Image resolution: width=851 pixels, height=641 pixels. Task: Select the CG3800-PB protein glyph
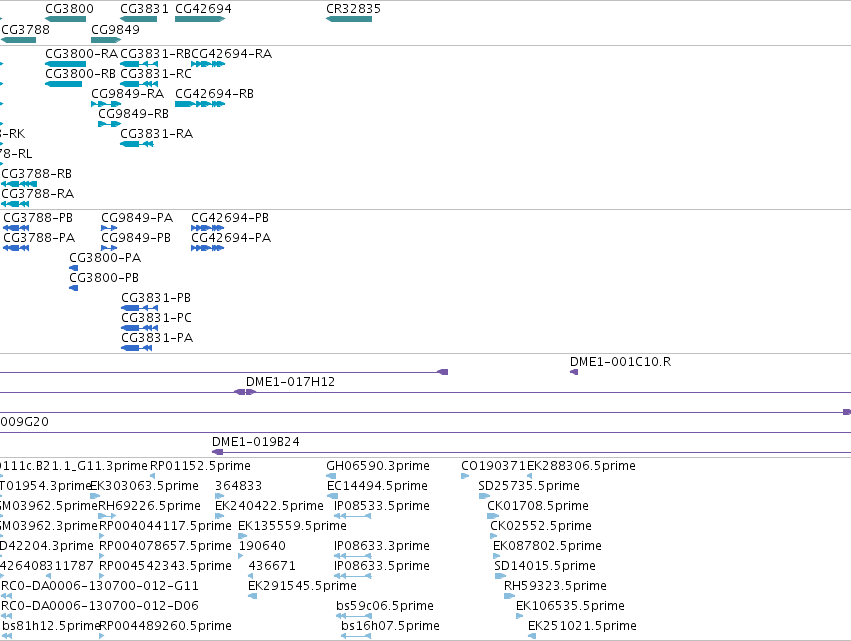(74, 288)
